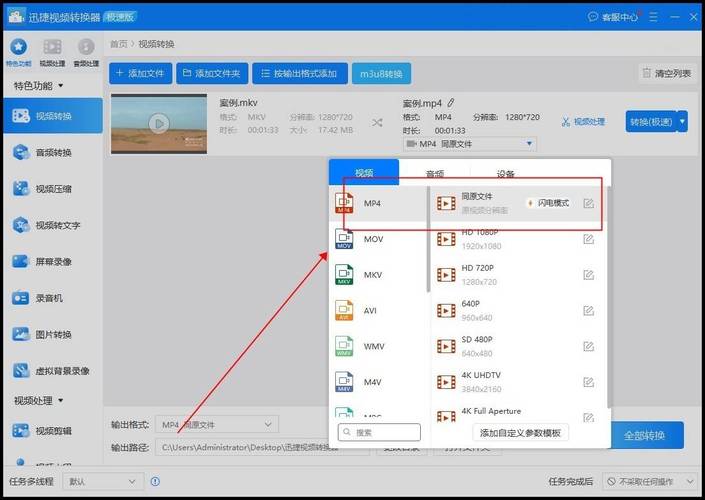Screen dimensions: 705x500
Task: Select MOV in the format list
Action: click(x=378, y=239)
